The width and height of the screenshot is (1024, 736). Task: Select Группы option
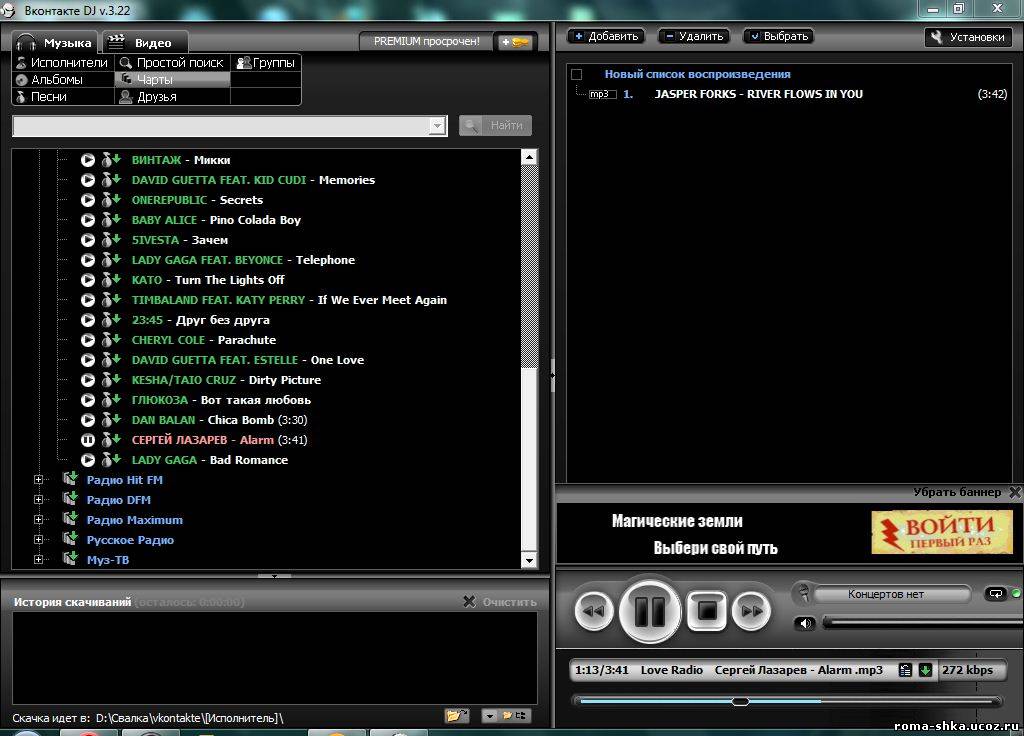pos(266,63)
